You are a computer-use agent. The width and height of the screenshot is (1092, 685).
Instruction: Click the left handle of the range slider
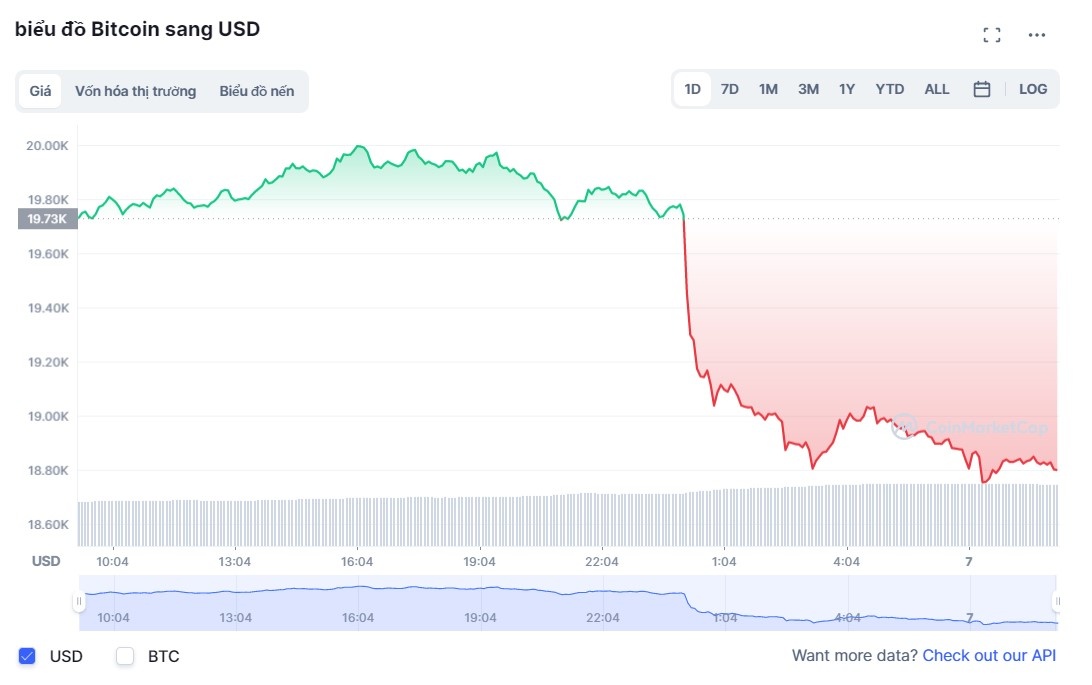click(79, 601)
